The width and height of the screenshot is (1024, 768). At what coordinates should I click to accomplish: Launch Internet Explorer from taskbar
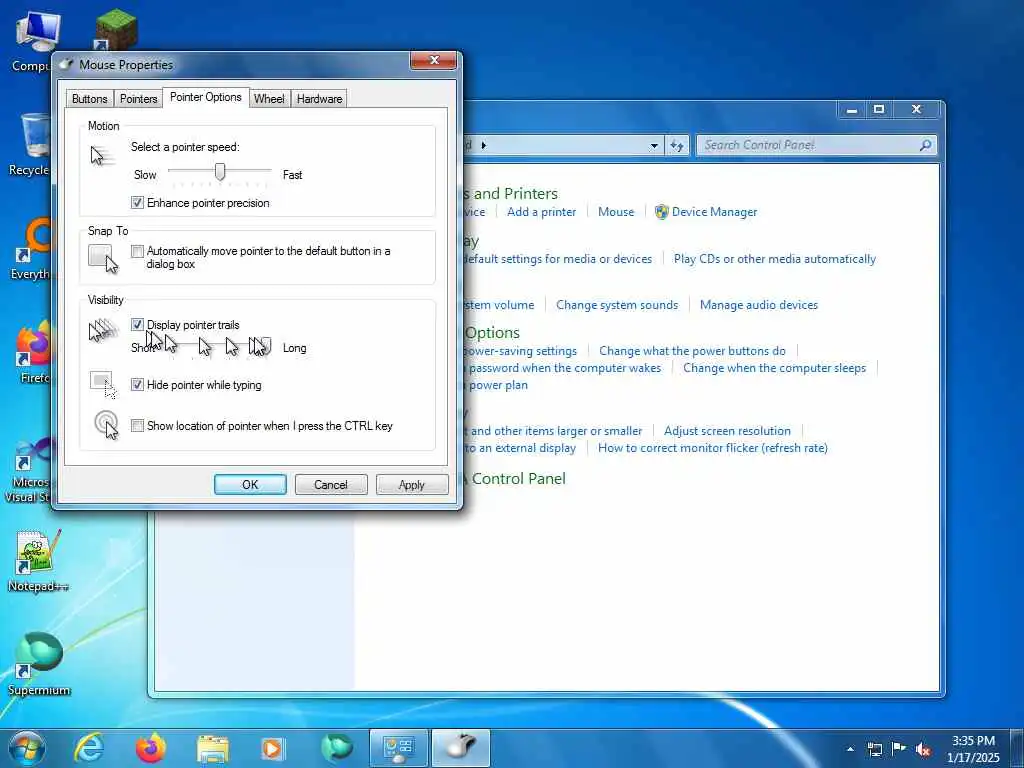[x=89, y=748]
